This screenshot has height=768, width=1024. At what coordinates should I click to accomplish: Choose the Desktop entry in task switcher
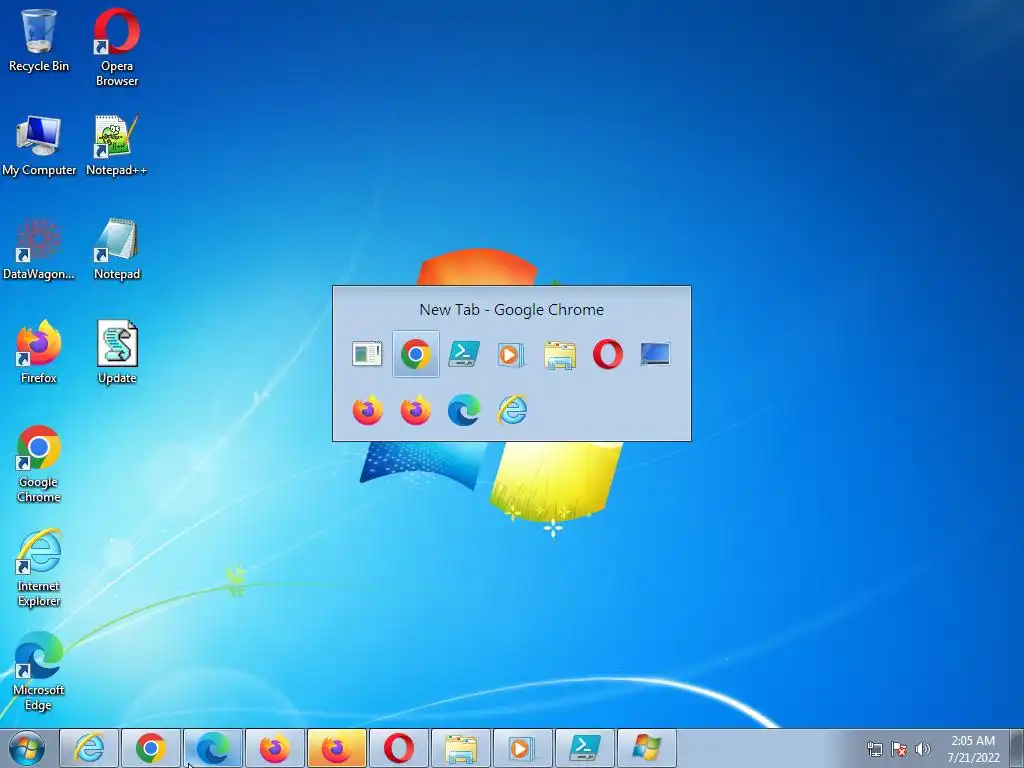pos(655,354)
